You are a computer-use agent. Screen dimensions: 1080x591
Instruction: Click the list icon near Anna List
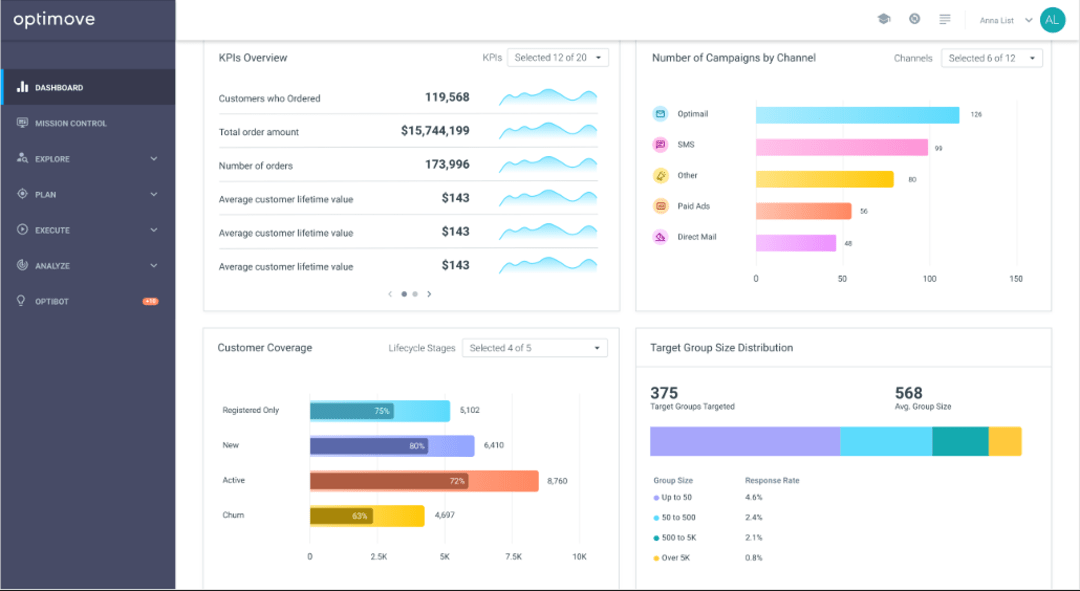point(944,19)
